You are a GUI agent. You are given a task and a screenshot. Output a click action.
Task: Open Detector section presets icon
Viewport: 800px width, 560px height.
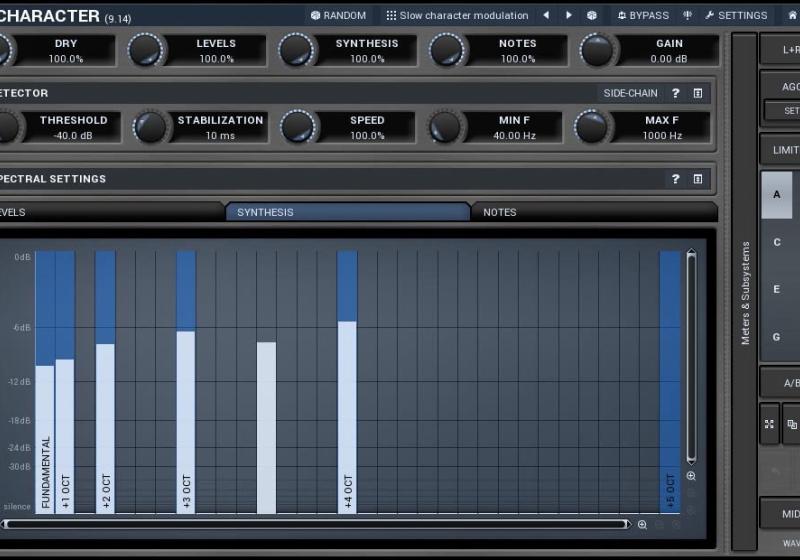698,93
